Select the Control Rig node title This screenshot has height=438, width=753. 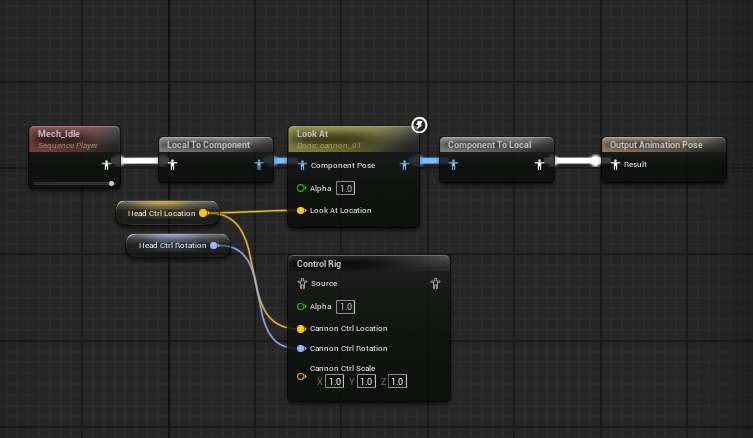[x=318, y=265]
